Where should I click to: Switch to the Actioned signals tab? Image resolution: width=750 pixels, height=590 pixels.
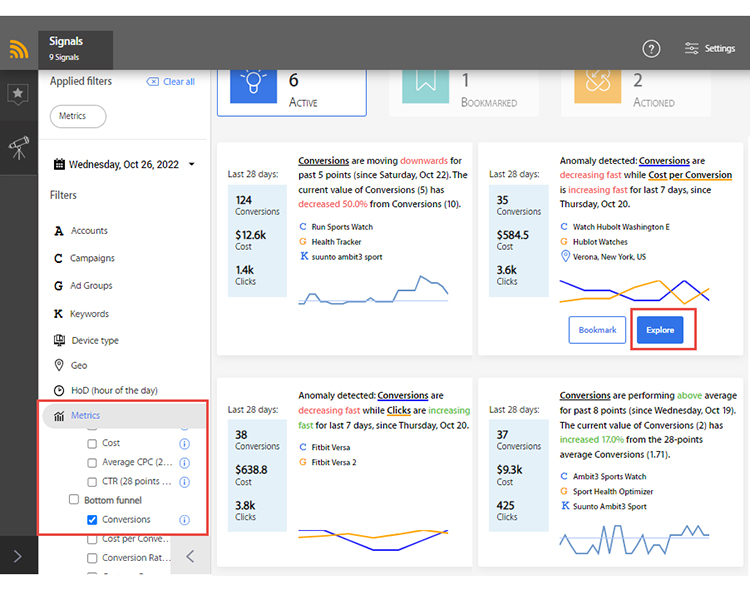click(x=636, y=92)
